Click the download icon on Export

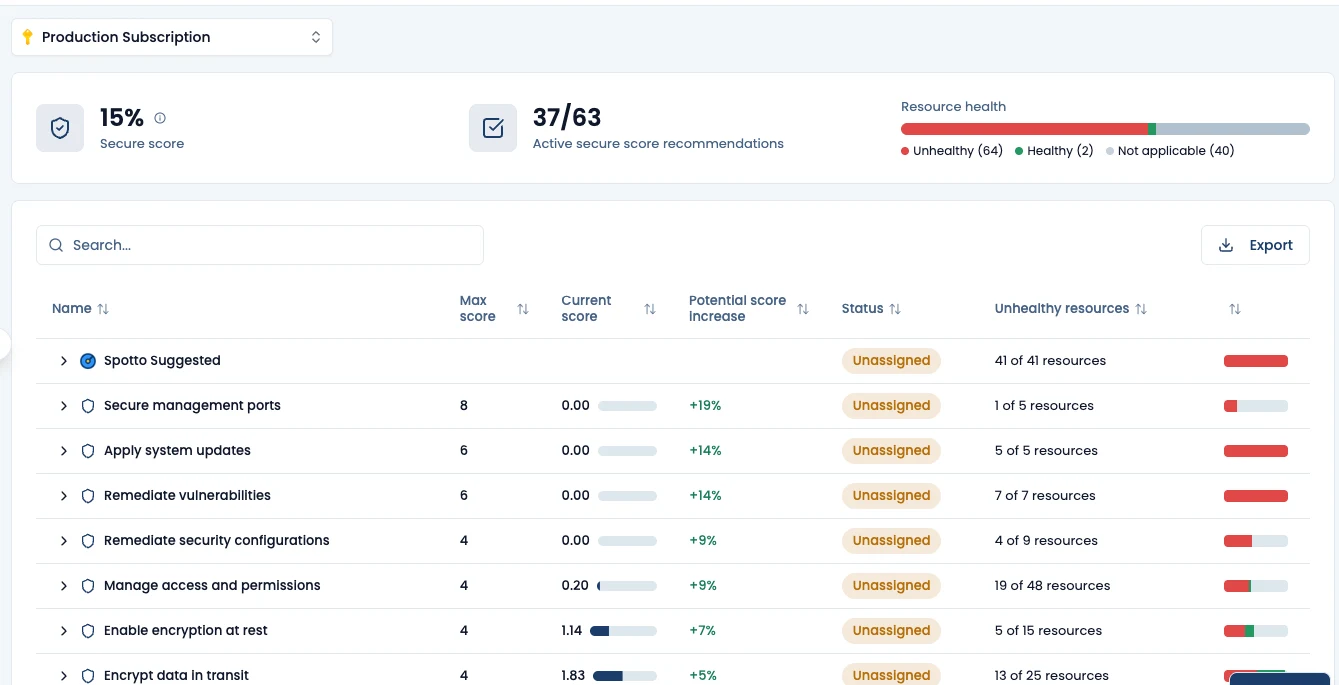(x=1226, y=245)
